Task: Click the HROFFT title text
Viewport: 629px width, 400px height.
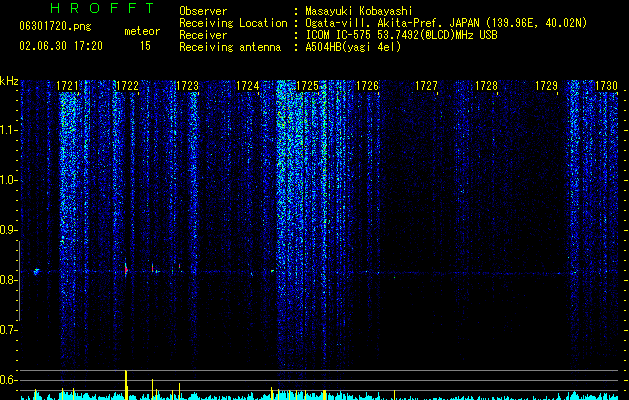Action: (102, 8)
